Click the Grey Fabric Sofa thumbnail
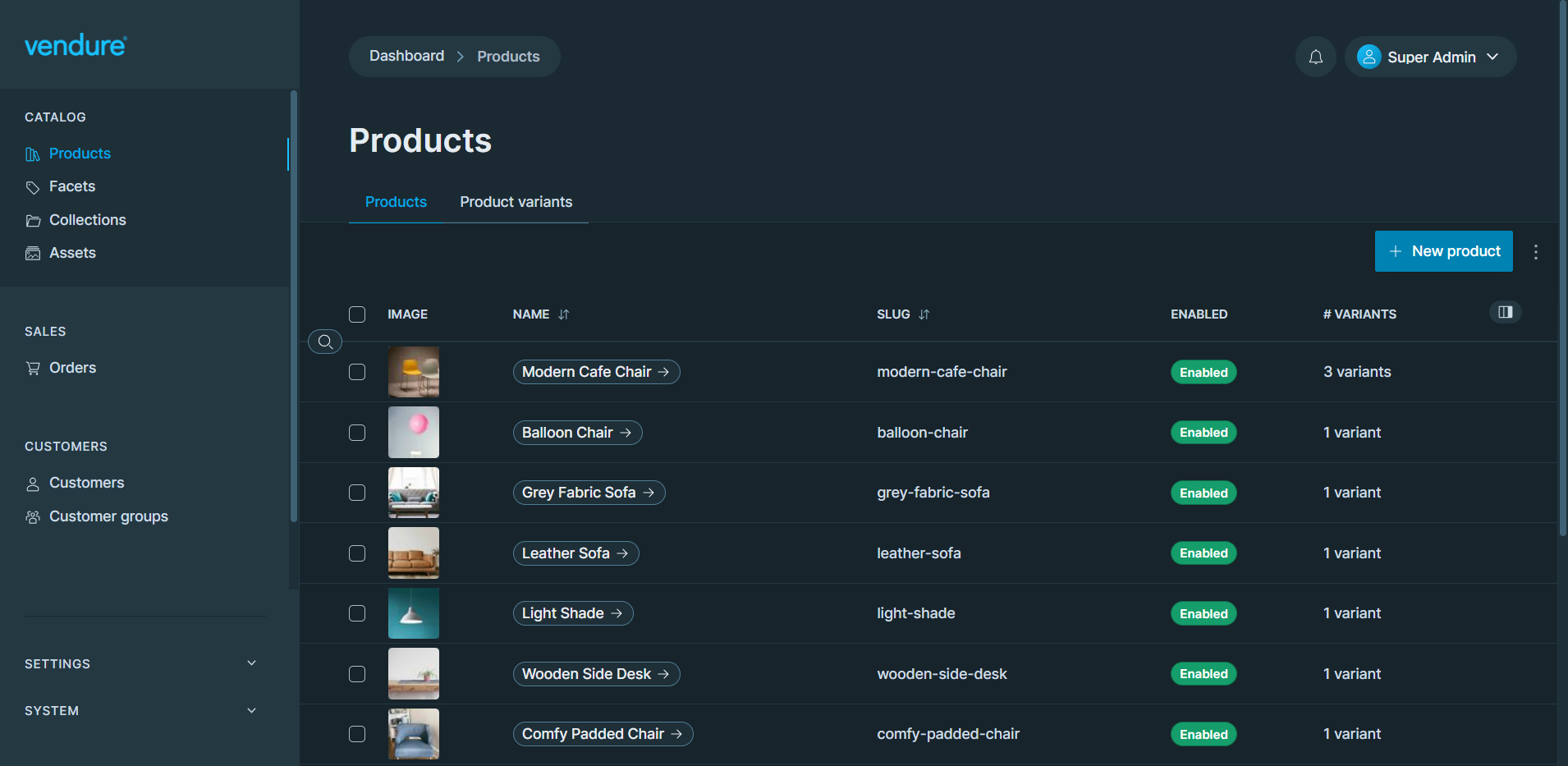The image size is (1568, 766). [x=413, y=493]
